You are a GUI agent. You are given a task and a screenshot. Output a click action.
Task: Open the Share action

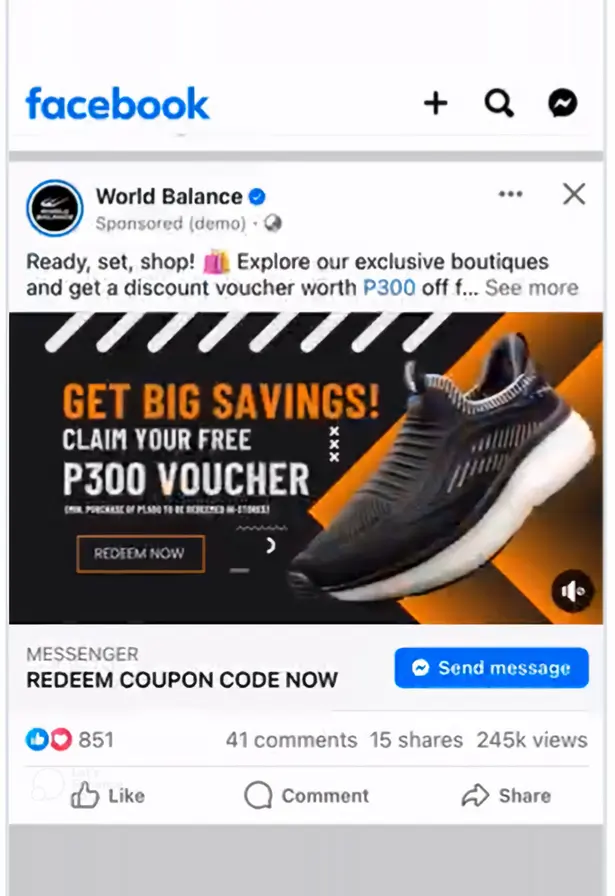(506, 795)
